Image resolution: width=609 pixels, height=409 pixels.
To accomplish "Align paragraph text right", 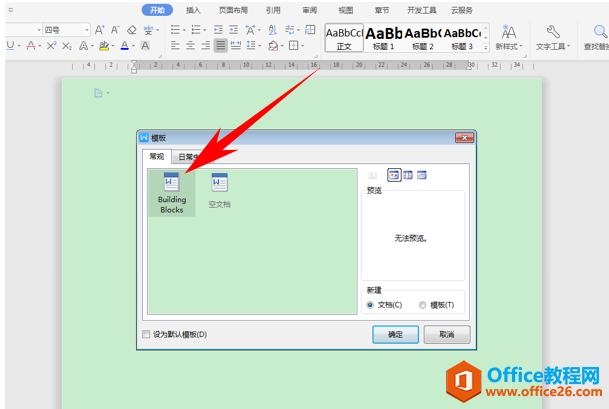I will click(205, 45).
